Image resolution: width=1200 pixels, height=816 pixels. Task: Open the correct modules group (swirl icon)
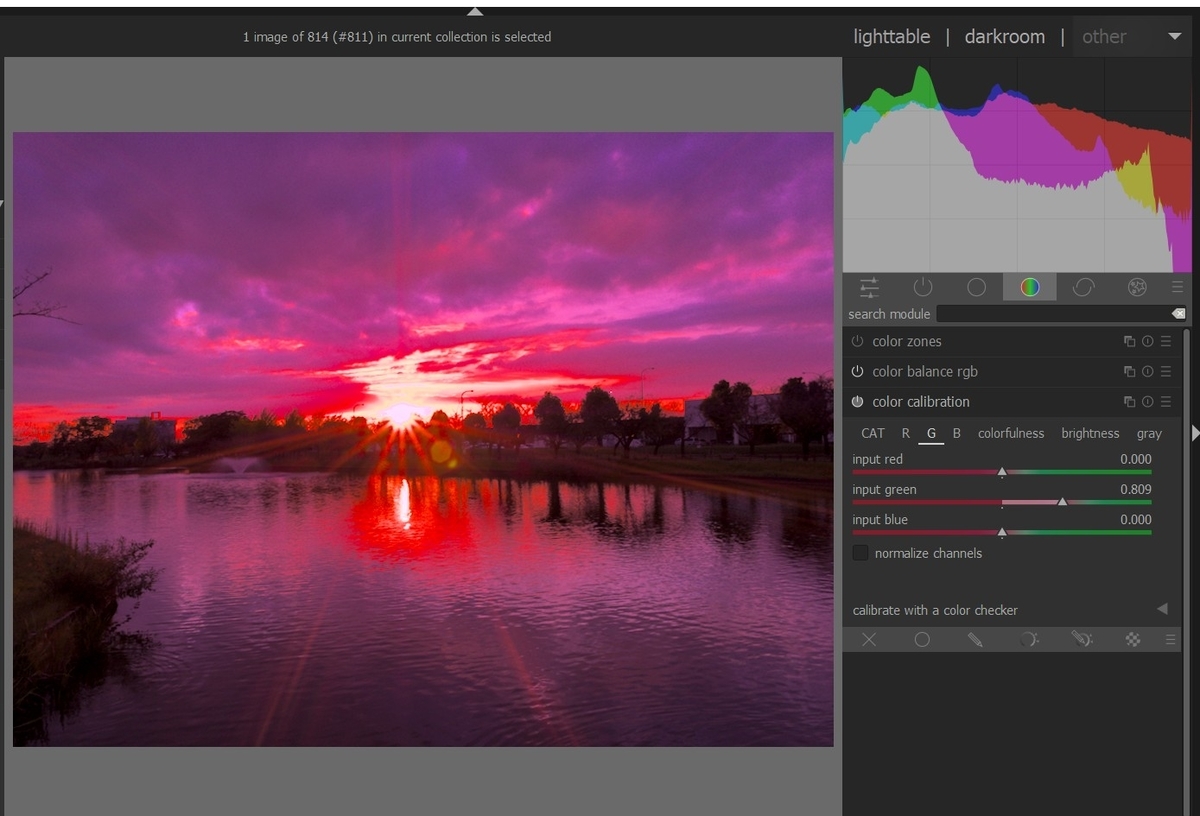click(1083, 288)
